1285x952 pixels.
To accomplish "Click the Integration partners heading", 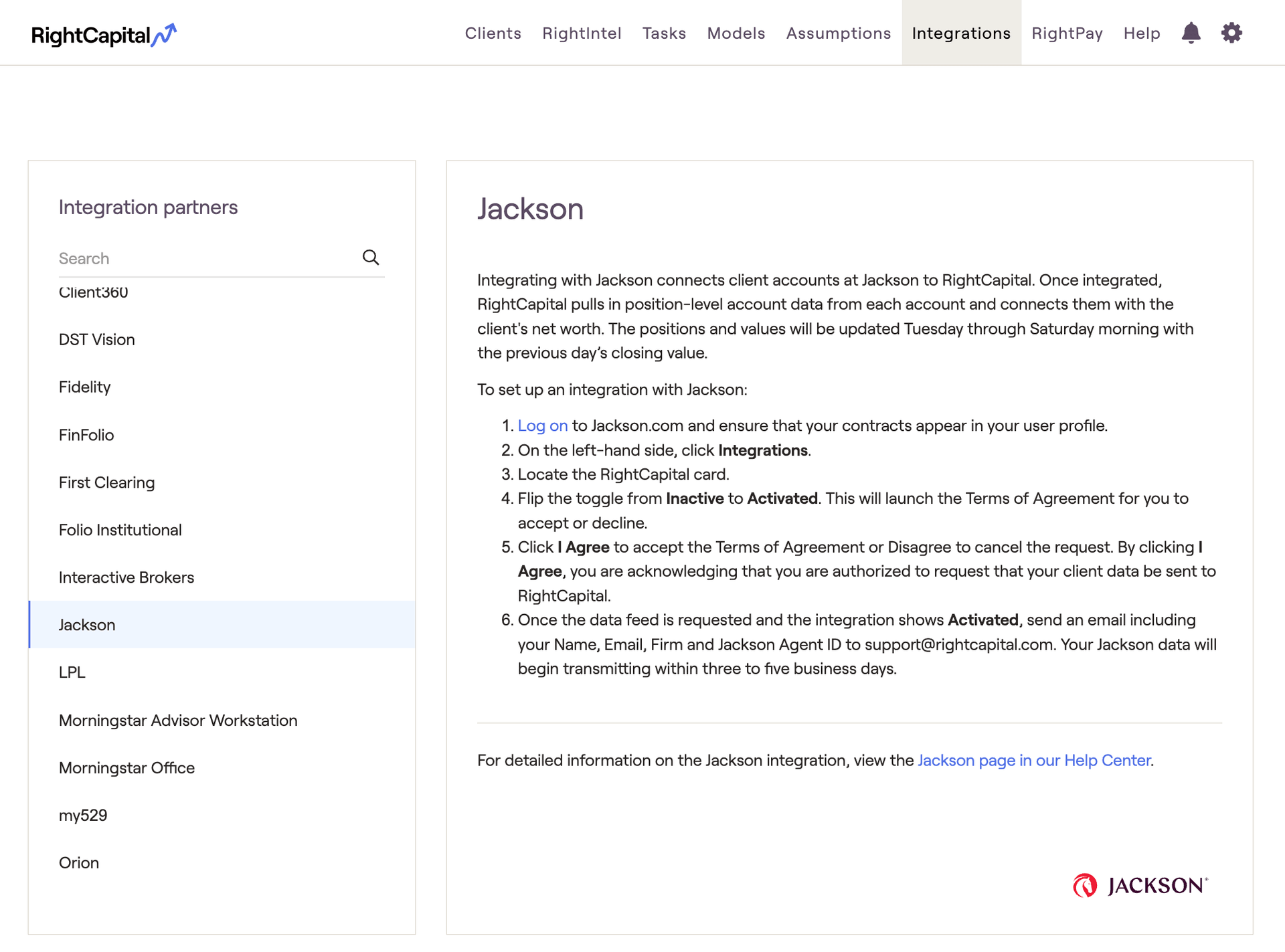I will click(148, 207).
